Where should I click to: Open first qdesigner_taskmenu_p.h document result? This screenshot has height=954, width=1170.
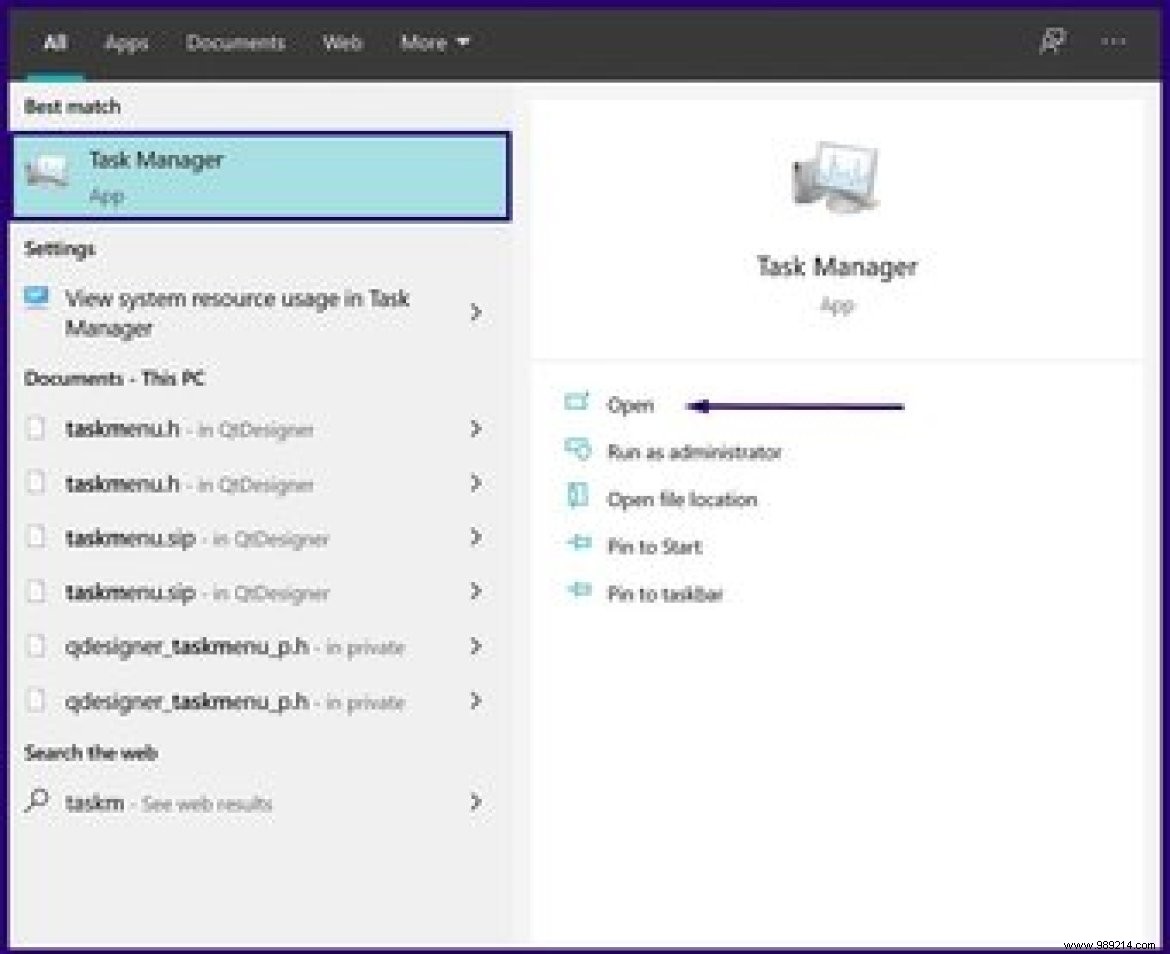[x=186, y=647]
